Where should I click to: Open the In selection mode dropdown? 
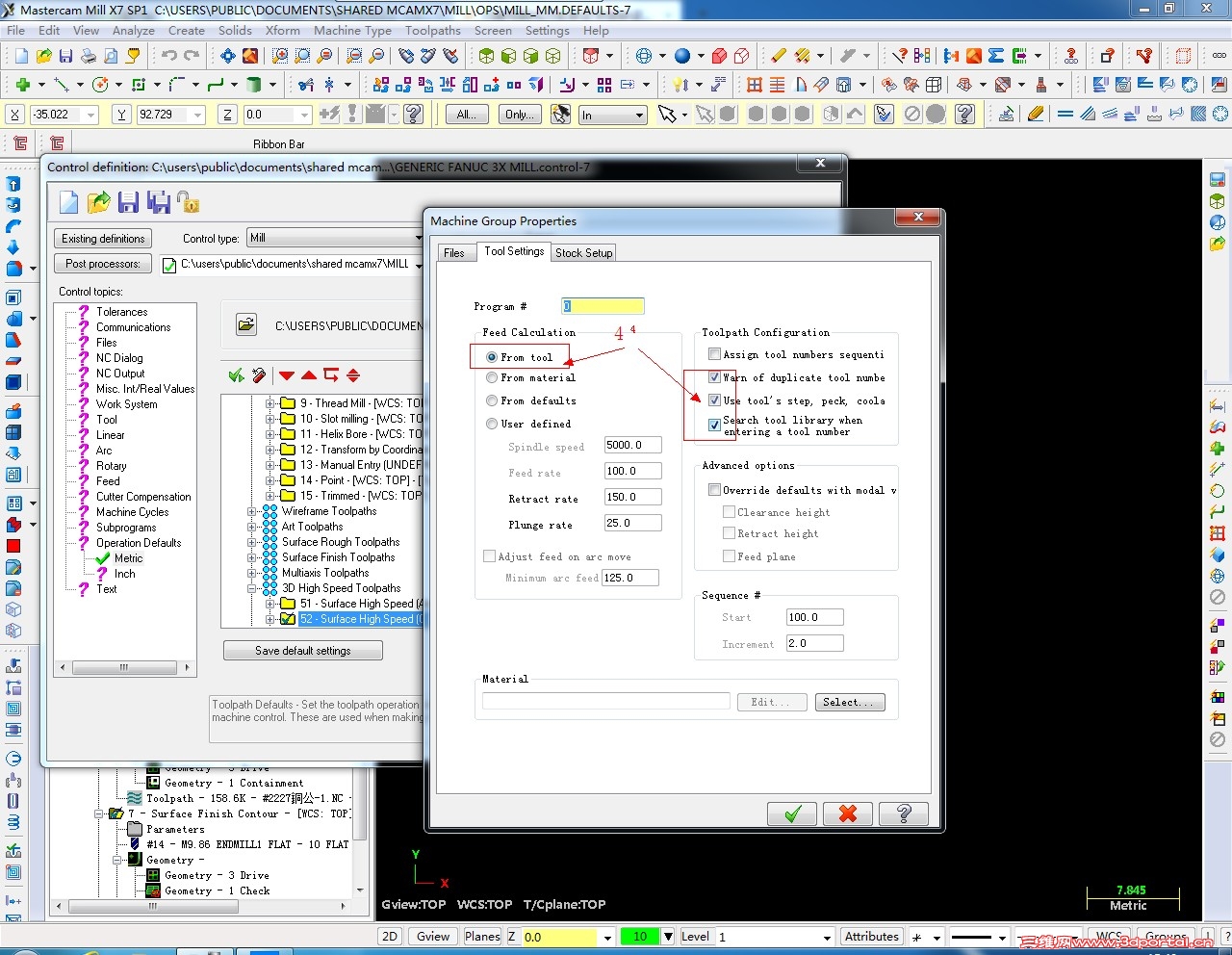pyautogui.click(x=639, y=116)
